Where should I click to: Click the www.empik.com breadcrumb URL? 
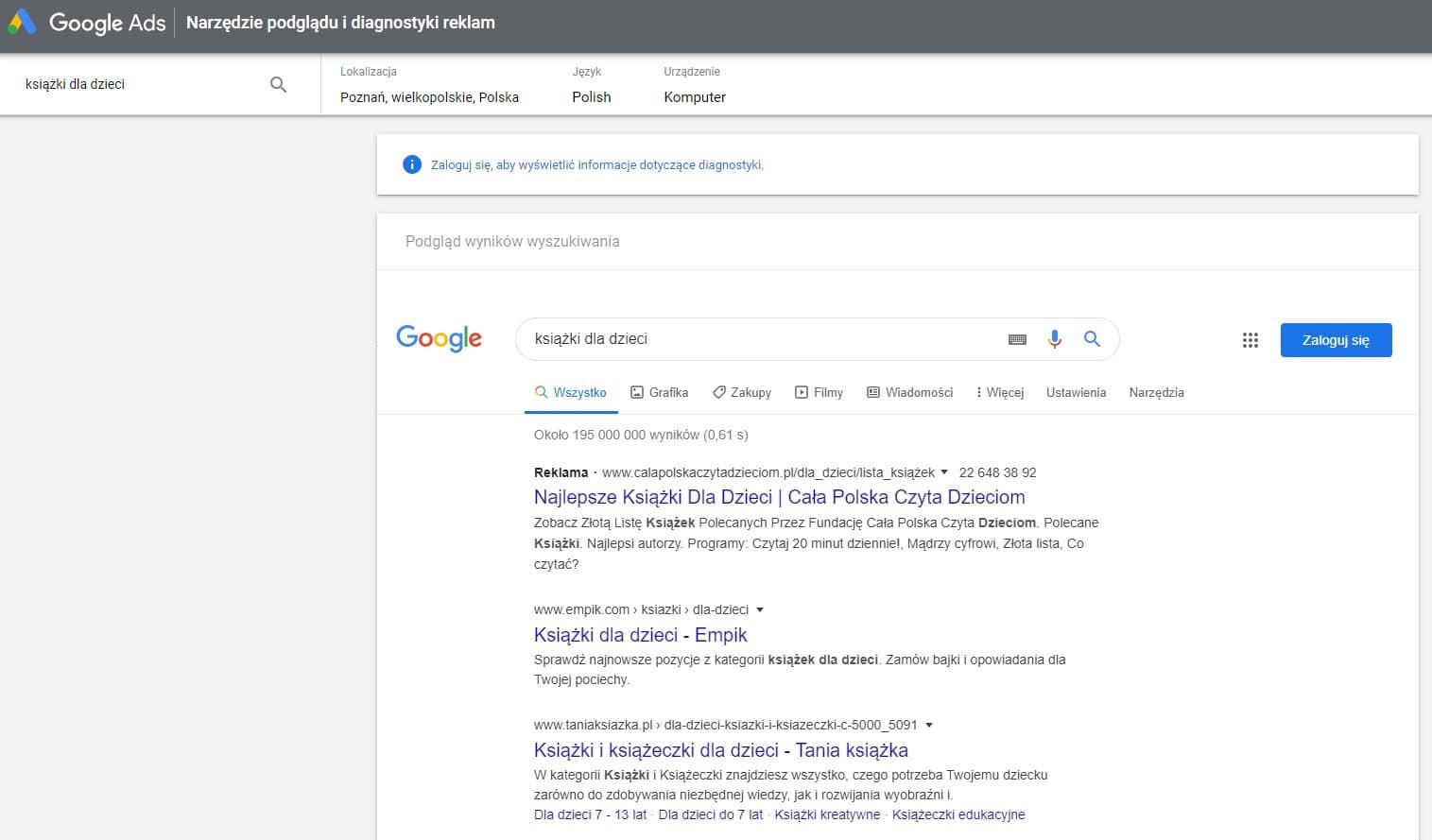coord(641,609)
